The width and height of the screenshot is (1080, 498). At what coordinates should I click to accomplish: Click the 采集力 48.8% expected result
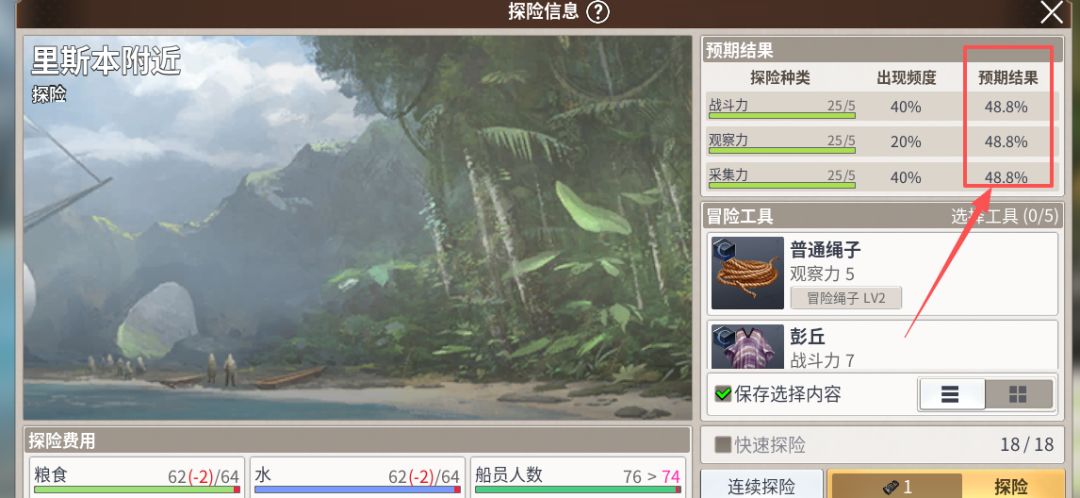(1006, 178)
